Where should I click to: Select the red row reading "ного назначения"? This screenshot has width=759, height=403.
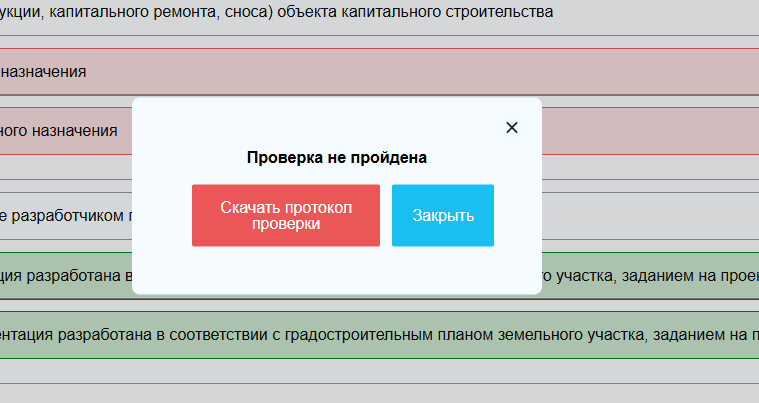coord(60,131)
